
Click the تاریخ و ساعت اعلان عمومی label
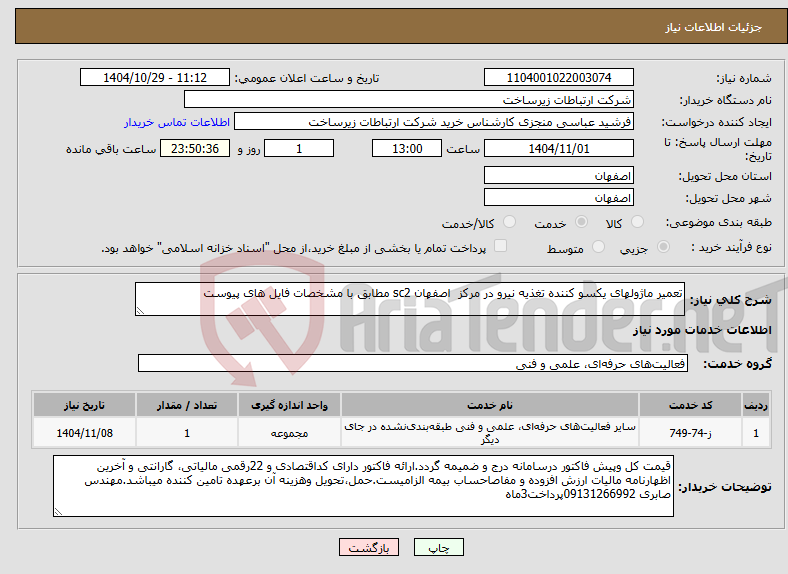point(307,78)
